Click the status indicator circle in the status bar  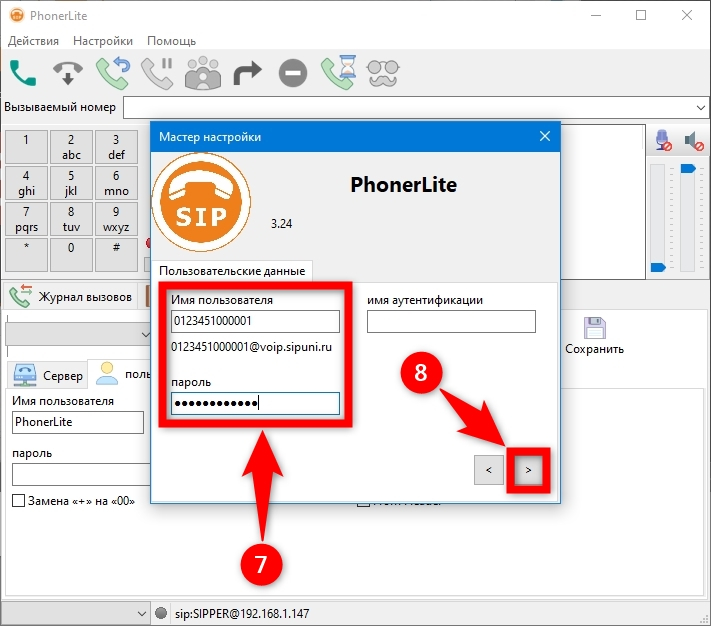(161, 613)
